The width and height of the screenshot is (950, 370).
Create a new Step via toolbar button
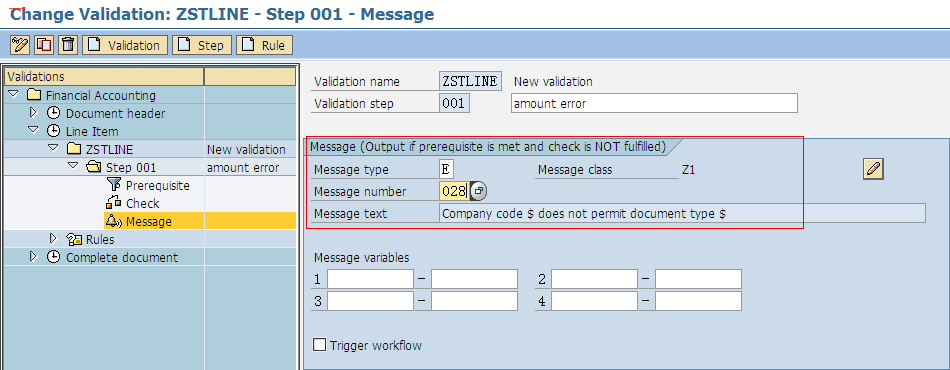coord(202,45)
